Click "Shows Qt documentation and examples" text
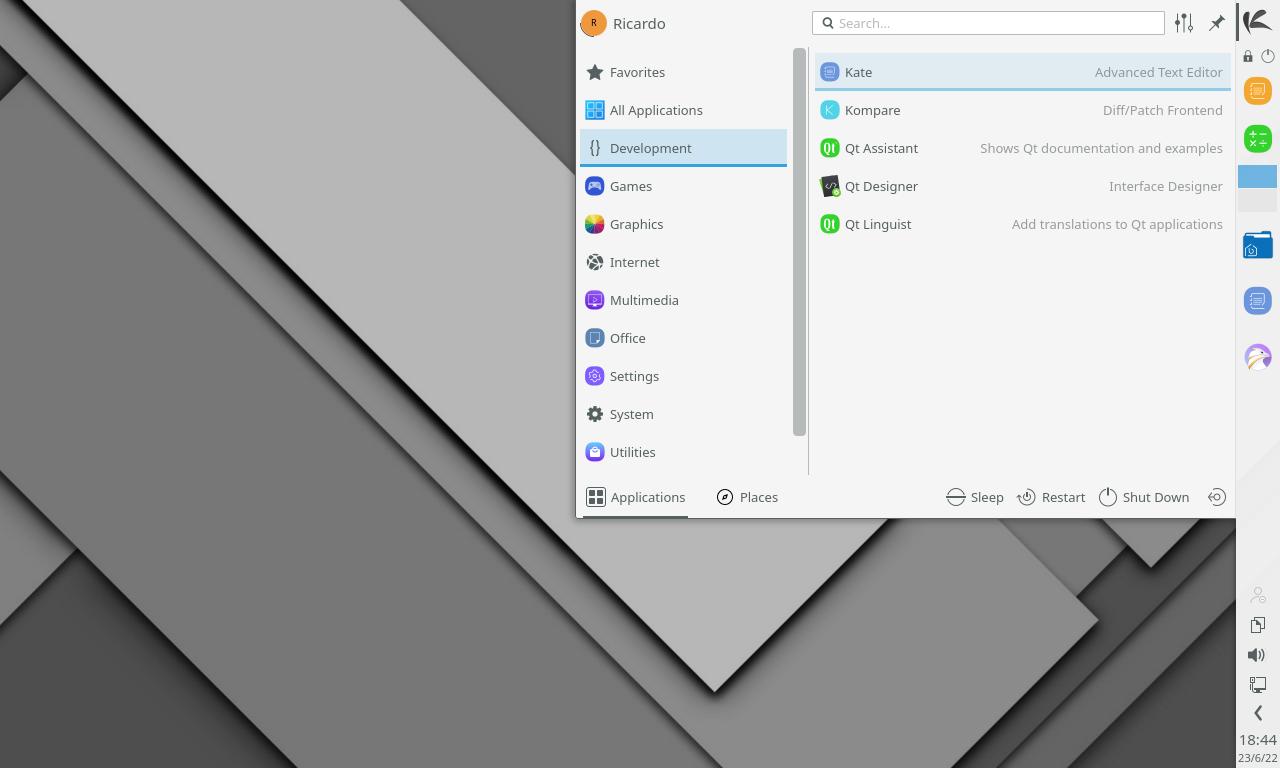The image size is (1280, 768). [x=1101, y=148]
